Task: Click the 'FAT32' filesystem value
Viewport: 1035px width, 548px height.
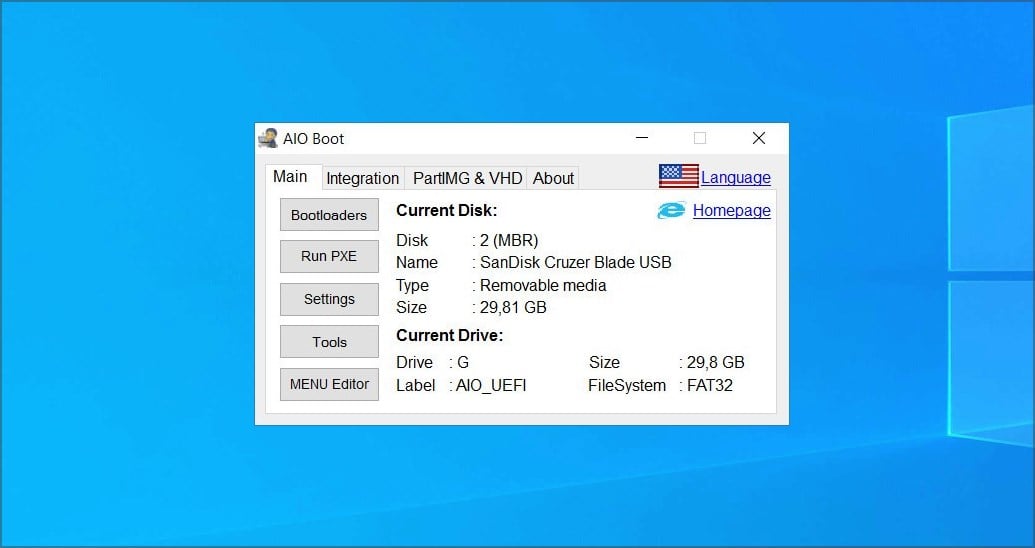Action: pos(710,386)
